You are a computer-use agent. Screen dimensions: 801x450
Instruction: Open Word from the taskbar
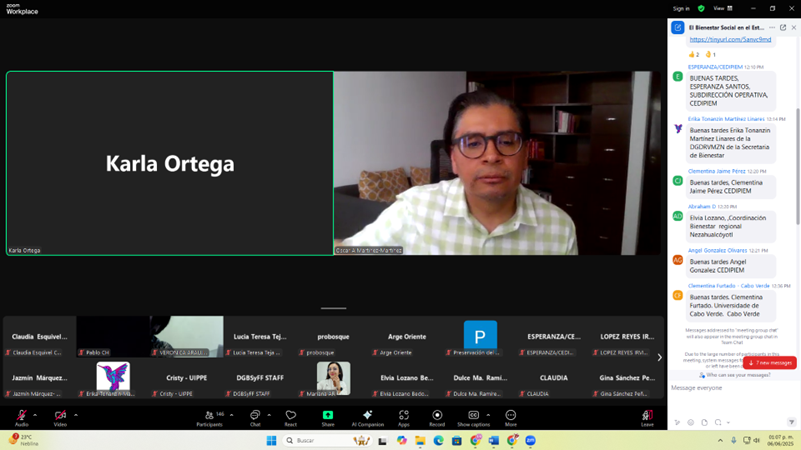click(x=493, y=440)
